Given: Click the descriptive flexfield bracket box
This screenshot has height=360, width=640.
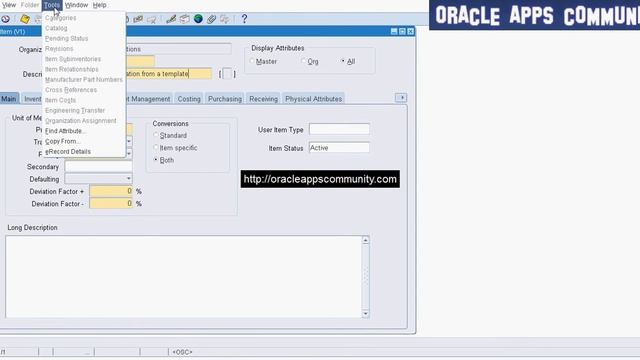Looking at the screenshot, I should (x=227, y=74).
